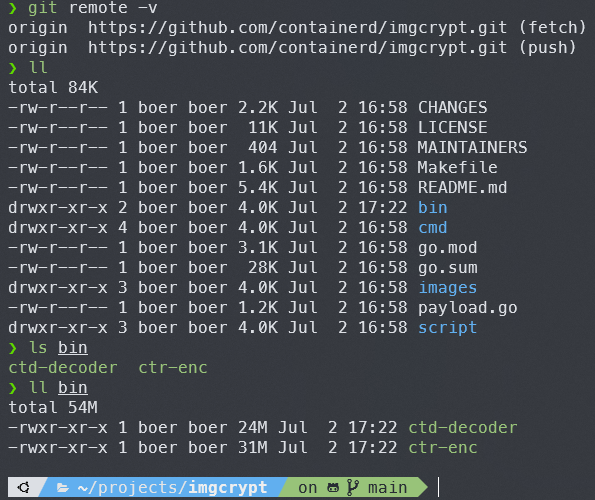Click the OS logo icon in prompt
Viewport: 595px width, 500px height.
24,487
